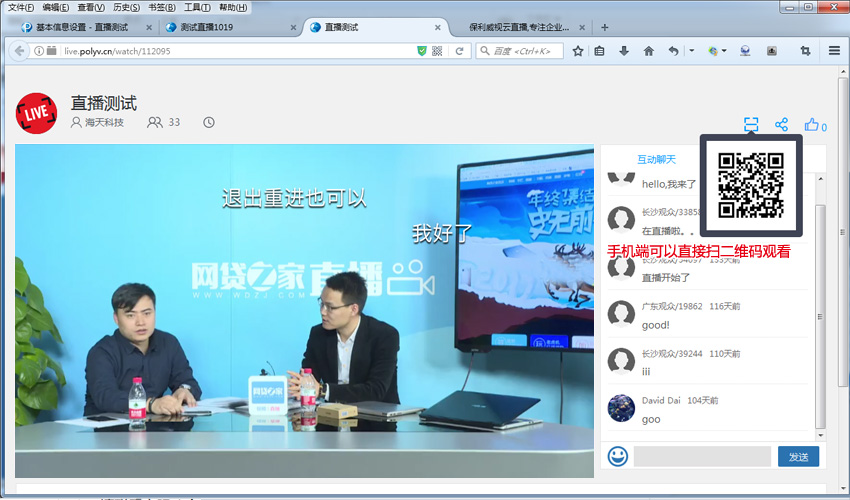Open the 文件(F) menu
The height and width of the screenshot is (500, 850).
click(21, 7)
